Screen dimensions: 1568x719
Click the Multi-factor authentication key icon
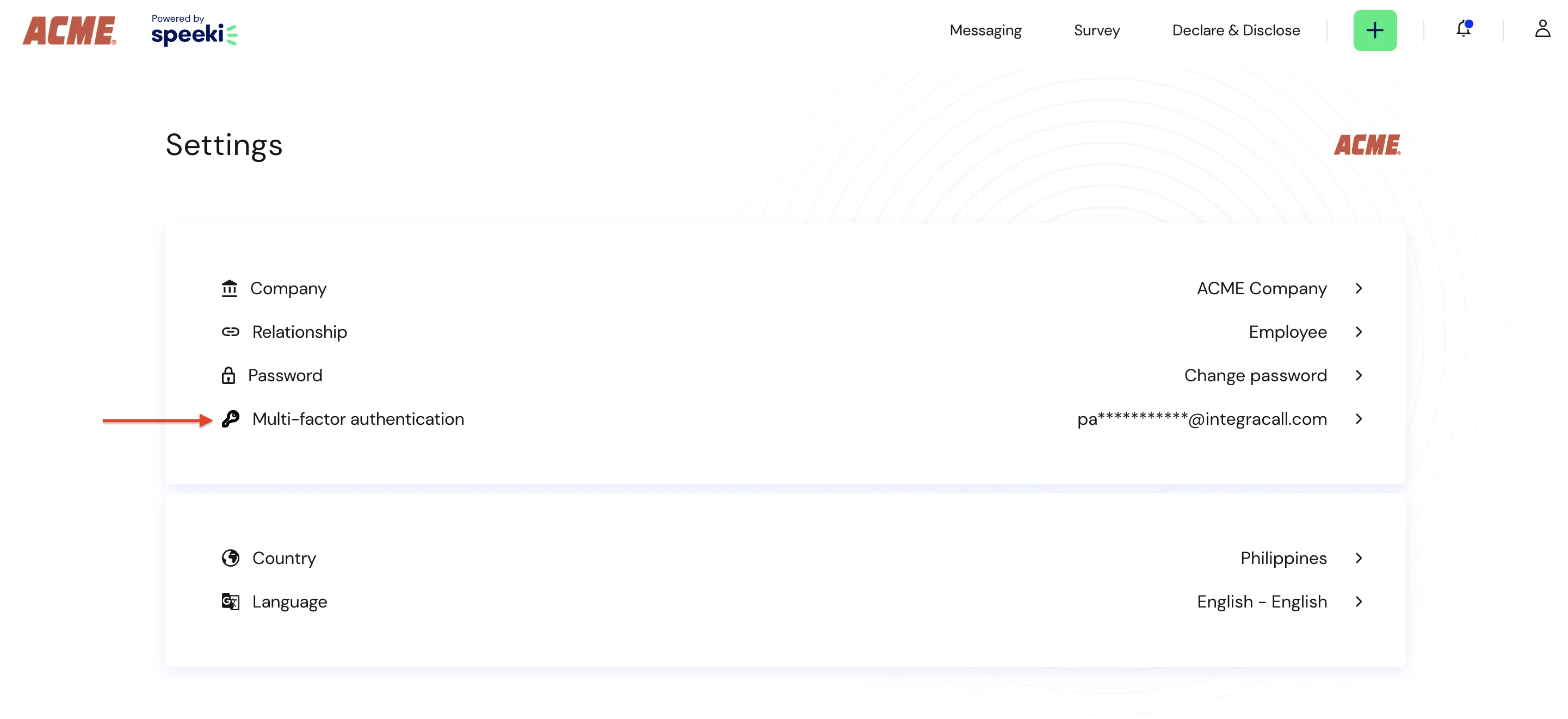[x=230, y=418]
